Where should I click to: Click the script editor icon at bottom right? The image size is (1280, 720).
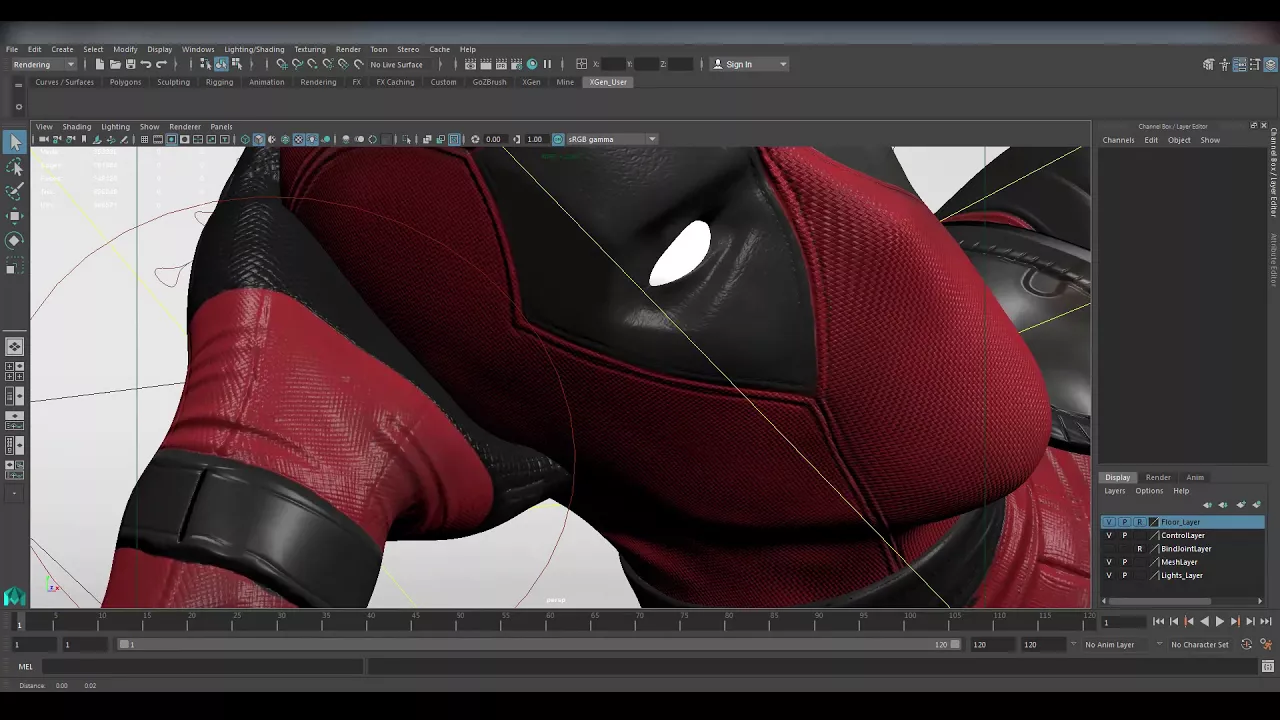pyautogui.click(x=1267, y=667)
